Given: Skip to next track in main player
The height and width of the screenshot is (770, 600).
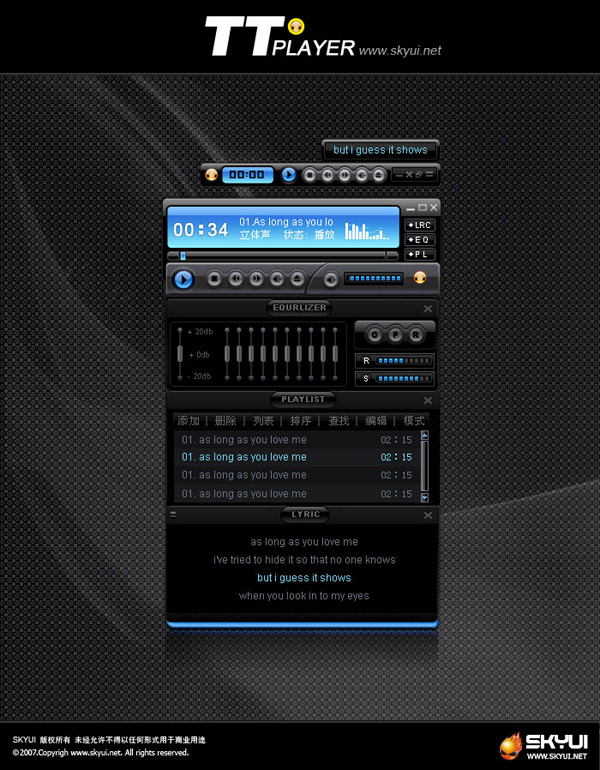Looking at the screenshot, I should pyautogui.click(x=256, y=279).
